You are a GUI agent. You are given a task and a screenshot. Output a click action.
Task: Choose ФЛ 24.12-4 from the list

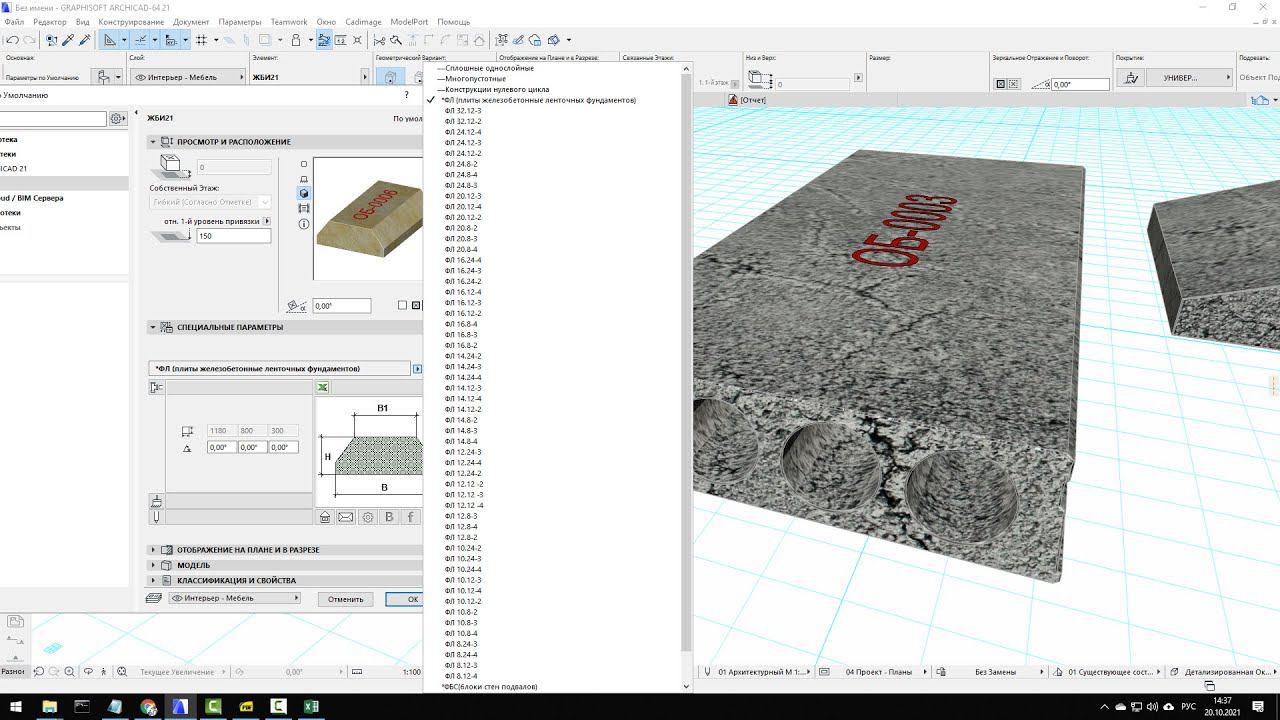[x=463, y=132]
